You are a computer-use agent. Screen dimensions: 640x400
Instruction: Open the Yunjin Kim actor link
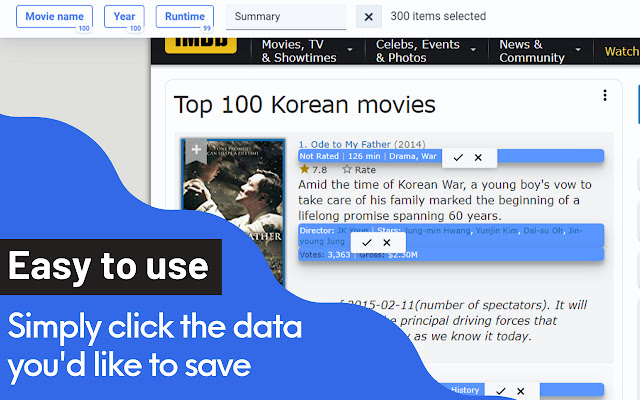[x=497, y=231]
